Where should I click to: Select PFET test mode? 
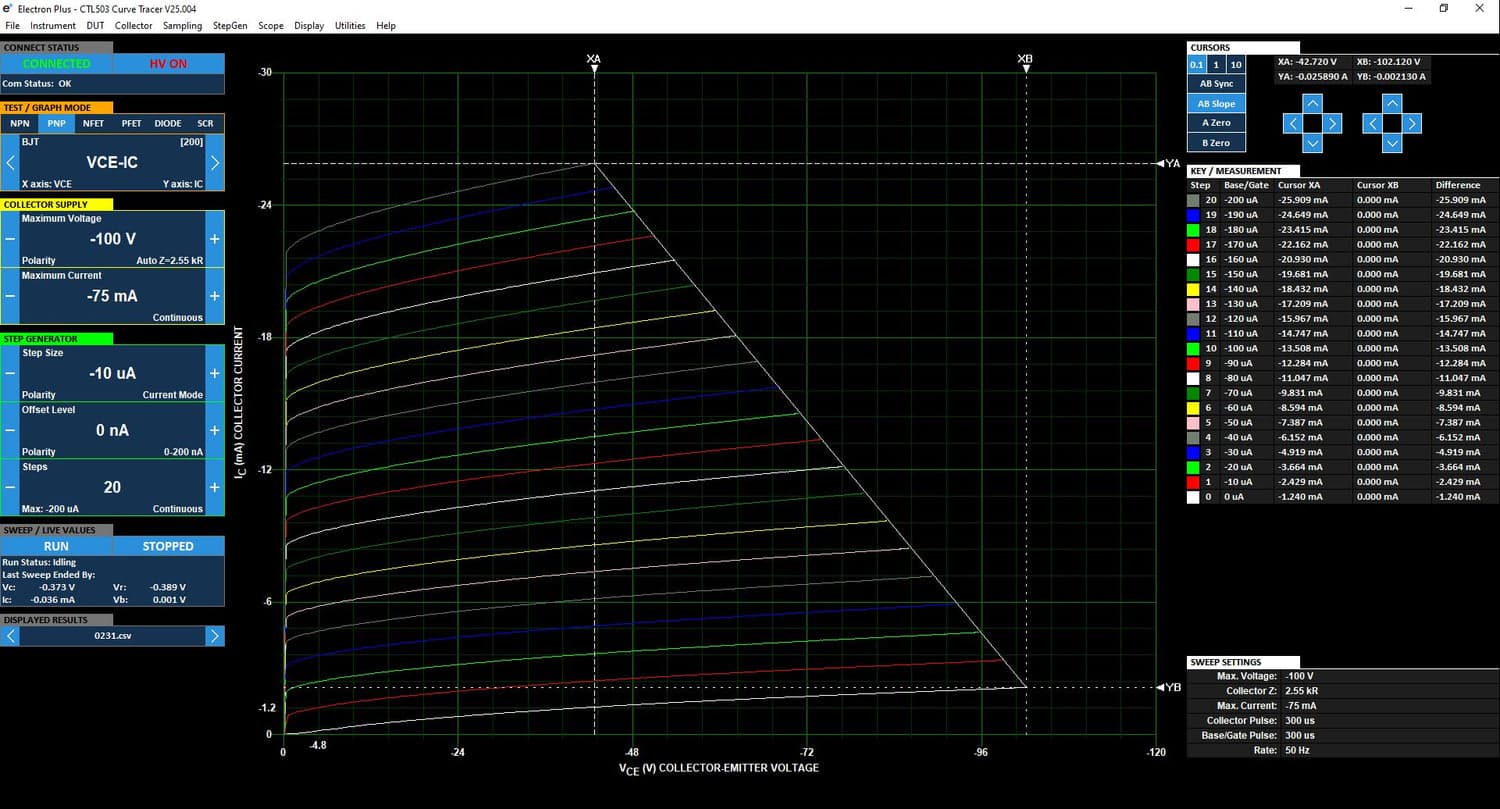point(131,123)
